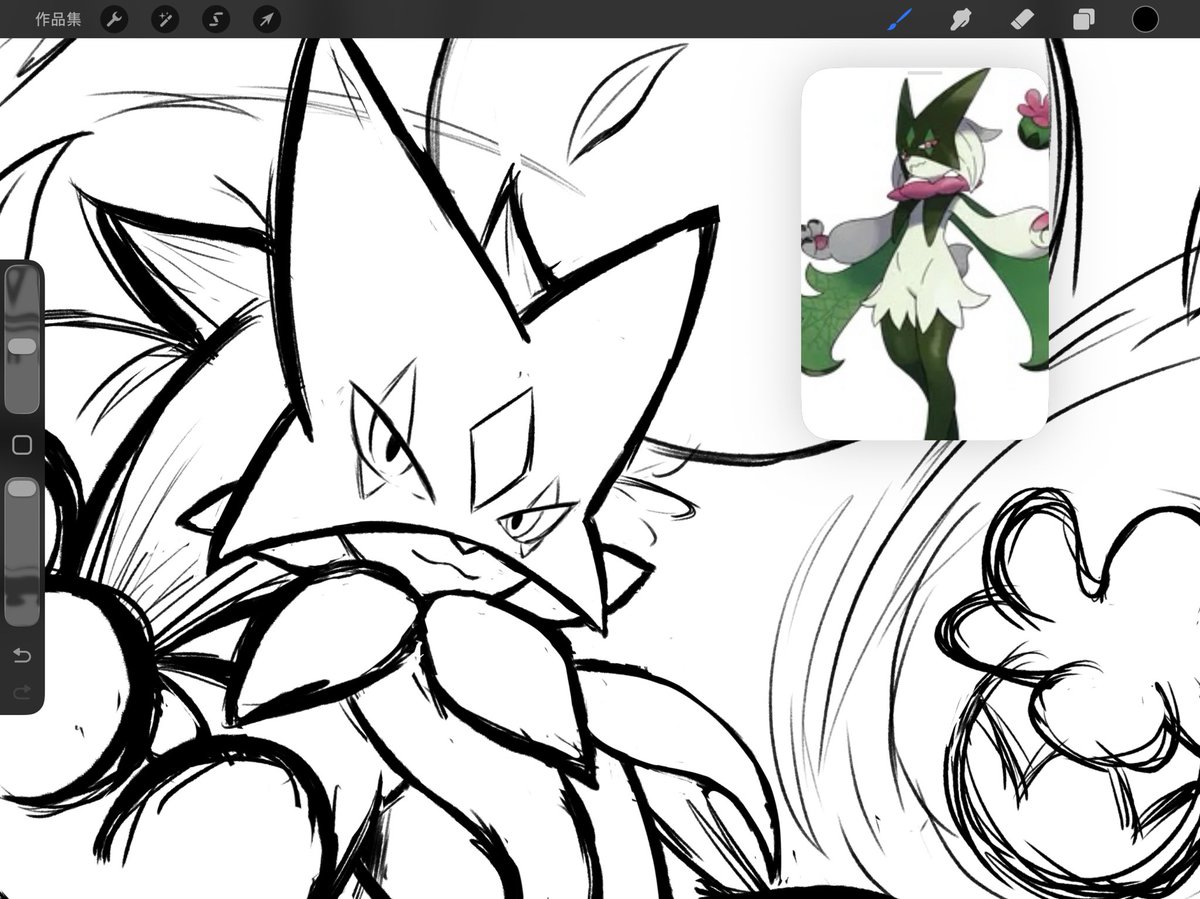Activate the Transform arrow tool
This screenshot has height=899, width=1200.
tap(266, 19)
